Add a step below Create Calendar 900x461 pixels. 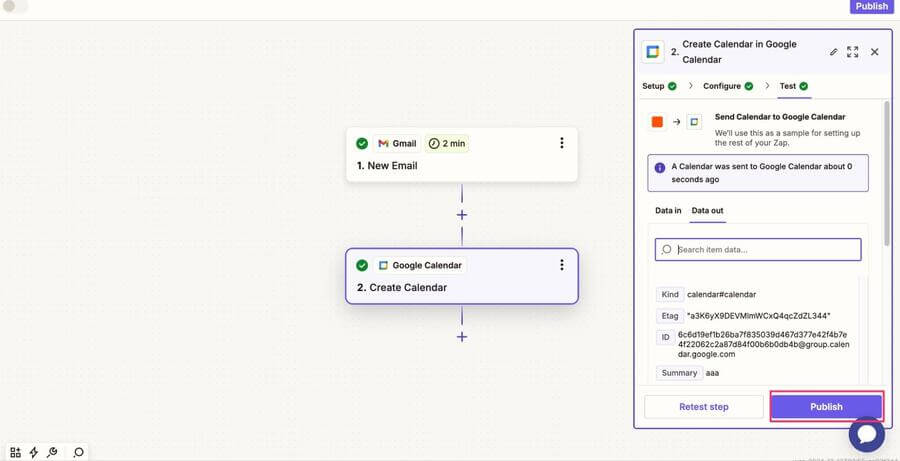(461, 336)
